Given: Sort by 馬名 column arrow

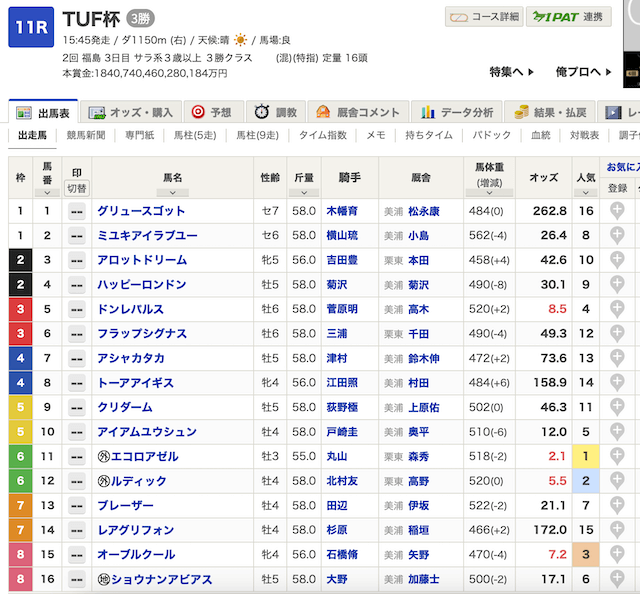Looking at the screenshot, I should pyautogui.click(x=172, y=193).
